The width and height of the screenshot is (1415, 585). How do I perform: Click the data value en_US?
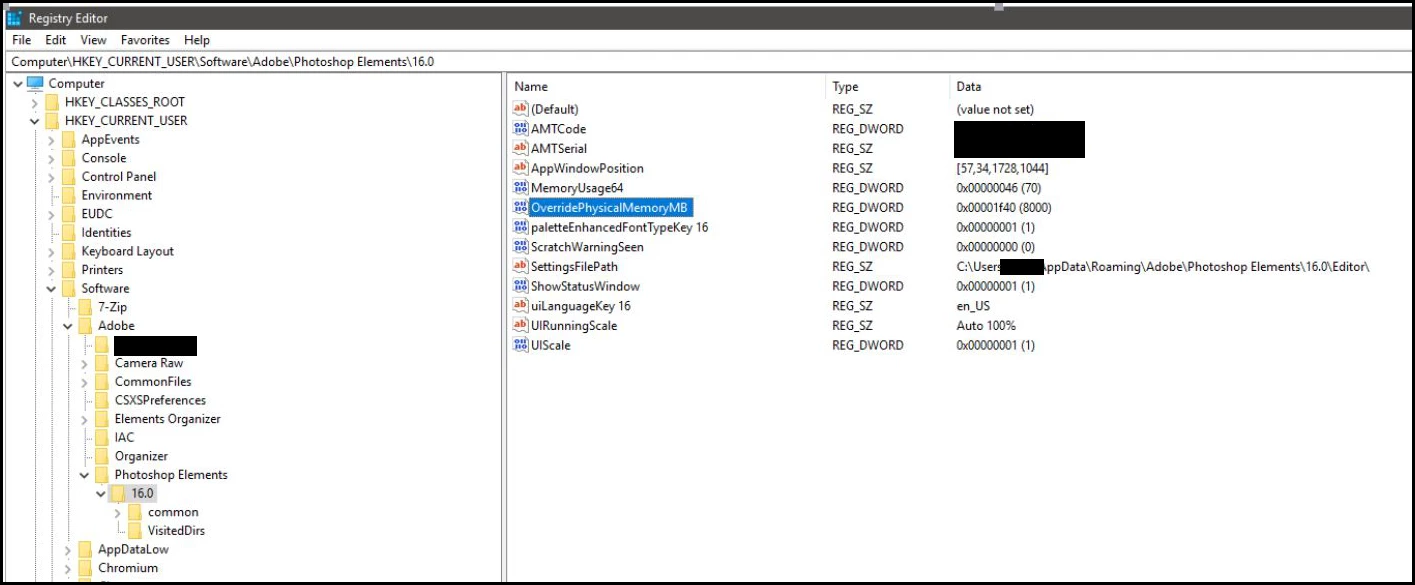(x=973, y=306)
